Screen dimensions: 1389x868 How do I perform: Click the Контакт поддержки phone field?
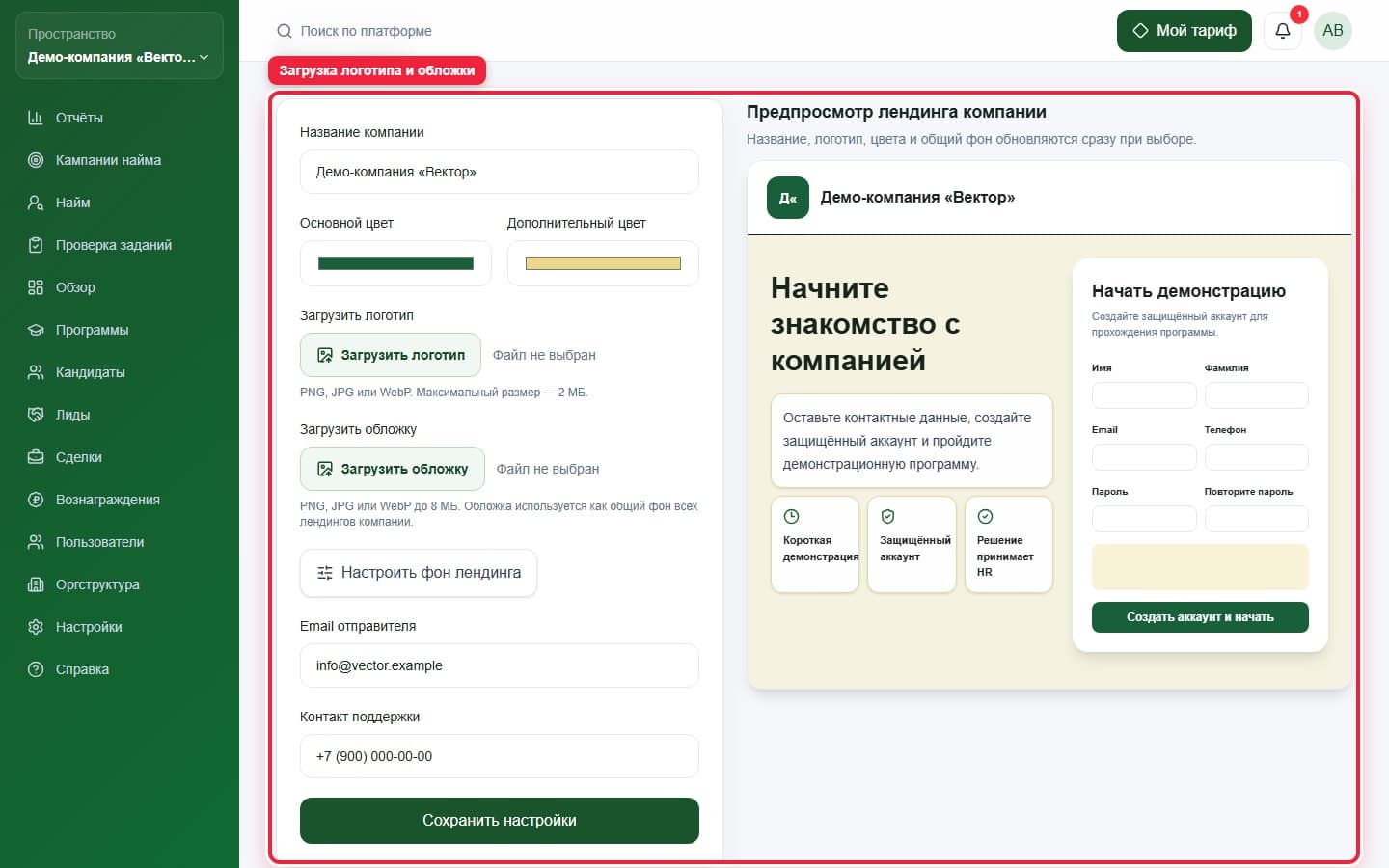[x=500, y=756]
